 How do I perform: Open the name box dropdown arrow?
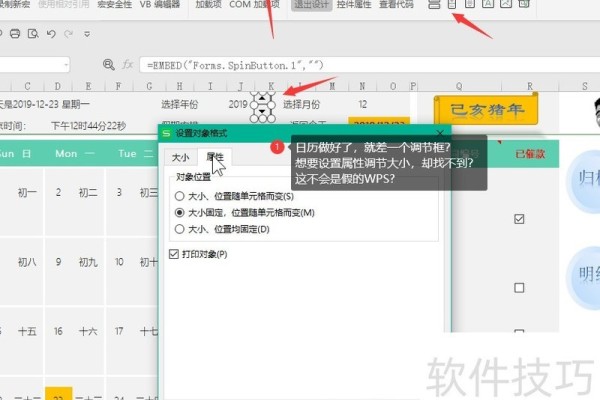coord(66,65)
